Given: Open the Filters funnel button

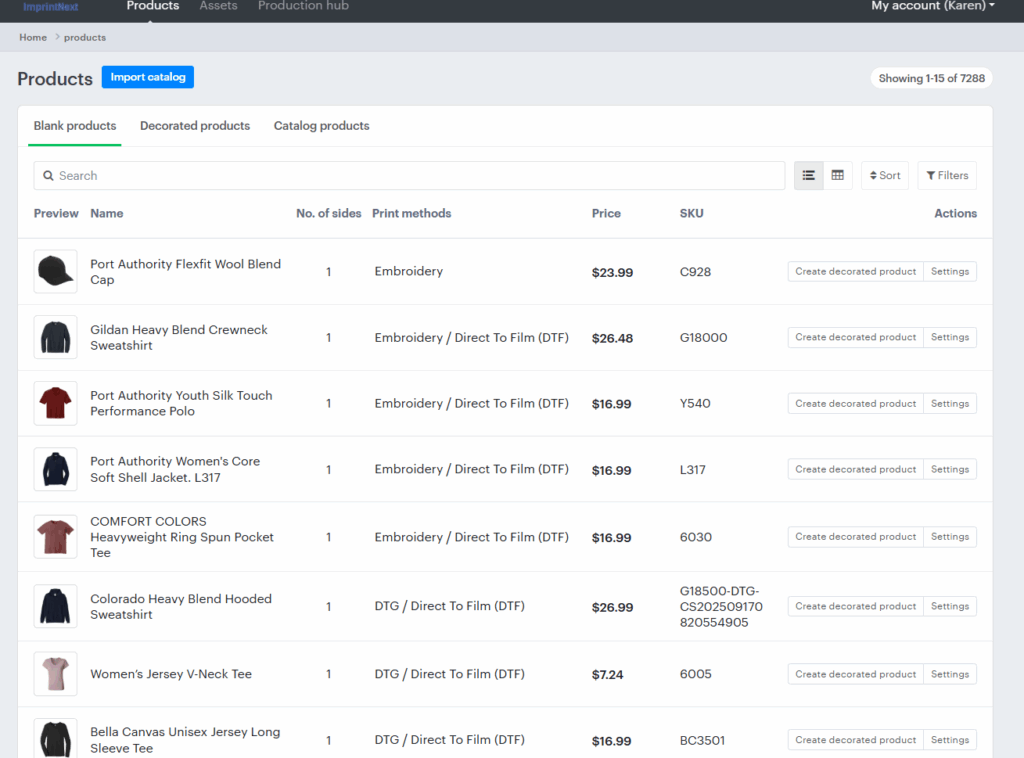Looking at the screenshot, I should [946, 176].
